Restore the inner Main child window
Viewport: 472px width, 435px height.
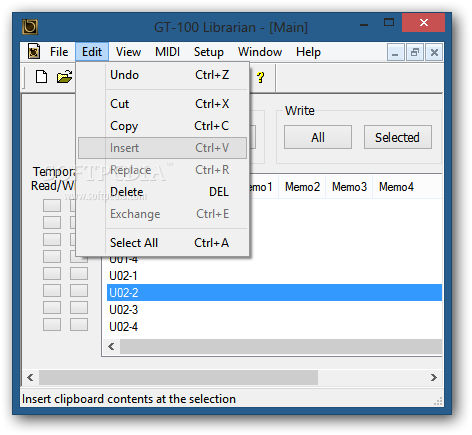[415, 52]
